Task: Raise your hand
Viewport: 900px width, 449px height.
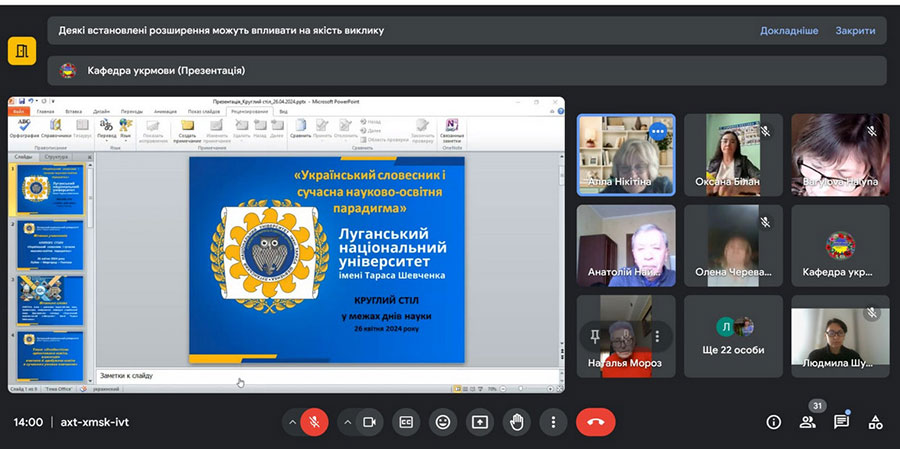Action: click(x=516, y=422)
